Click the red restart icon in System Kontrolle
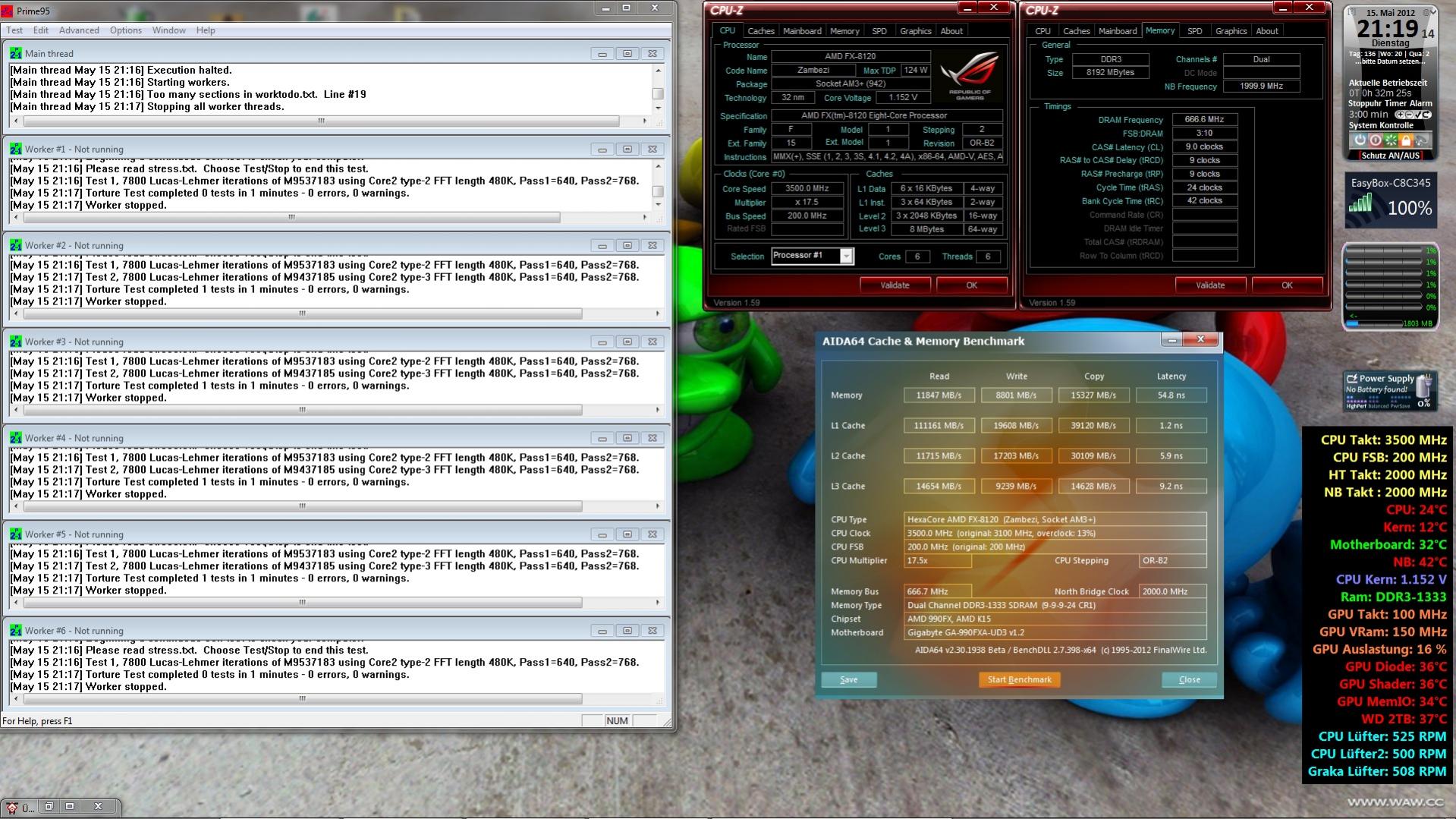This screenshot has width=1456, height=819. point(1376,140)
